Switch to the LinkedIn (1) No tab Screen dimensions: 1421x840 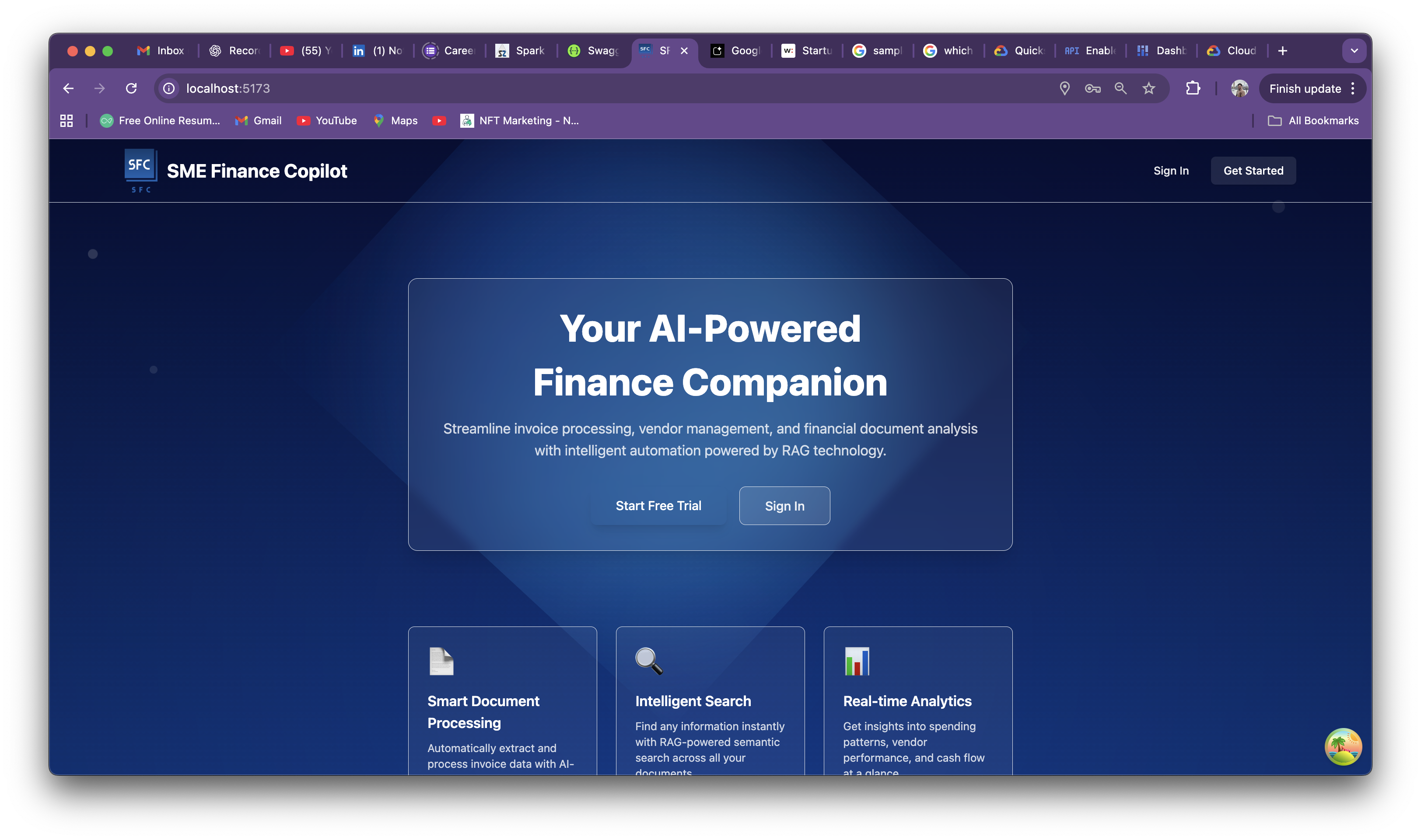(377, 51)
